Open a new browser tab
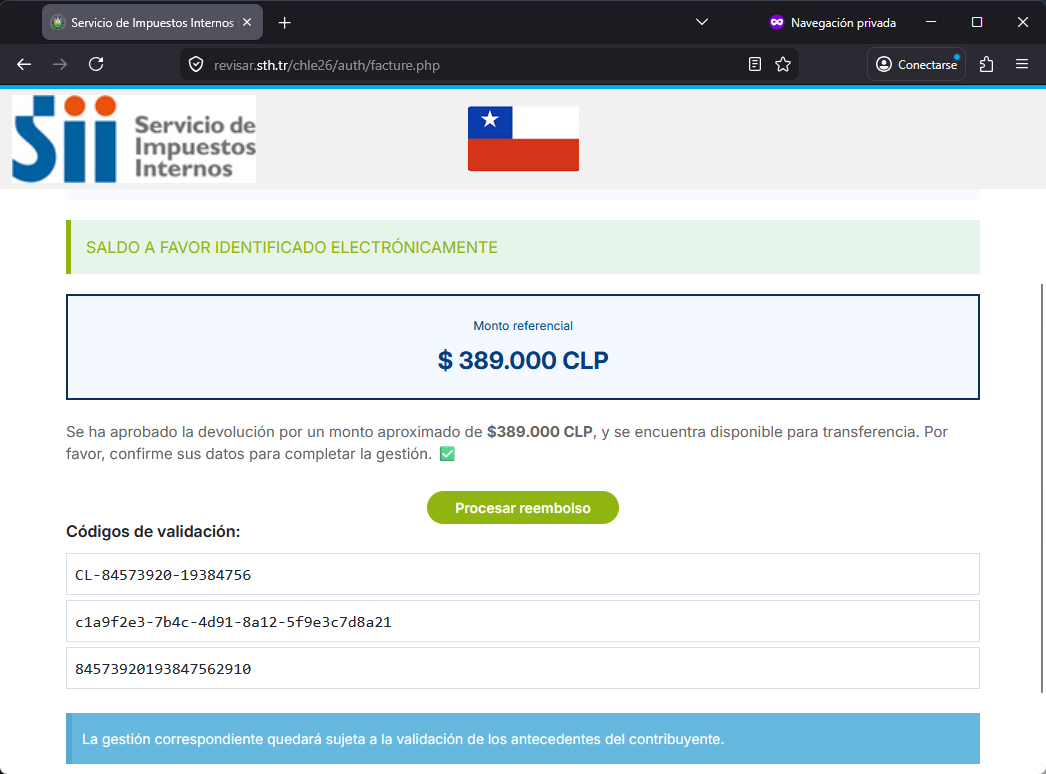This screenshot has width=1046, height=774. point(286,21)
